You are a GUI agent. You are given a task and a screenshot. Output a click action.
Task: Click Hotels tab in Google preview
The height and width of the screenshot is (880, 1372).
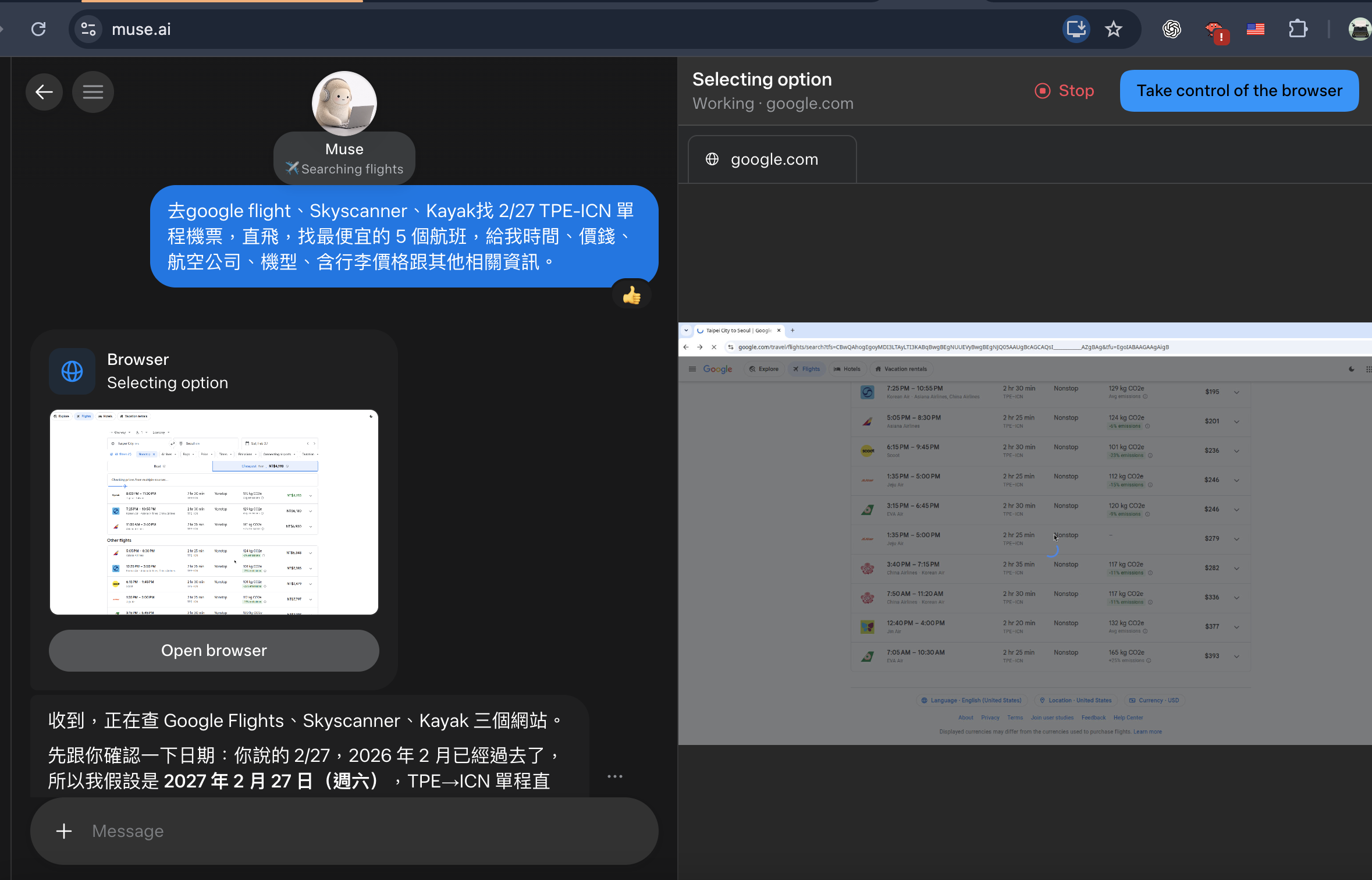[x=847, y=369]
